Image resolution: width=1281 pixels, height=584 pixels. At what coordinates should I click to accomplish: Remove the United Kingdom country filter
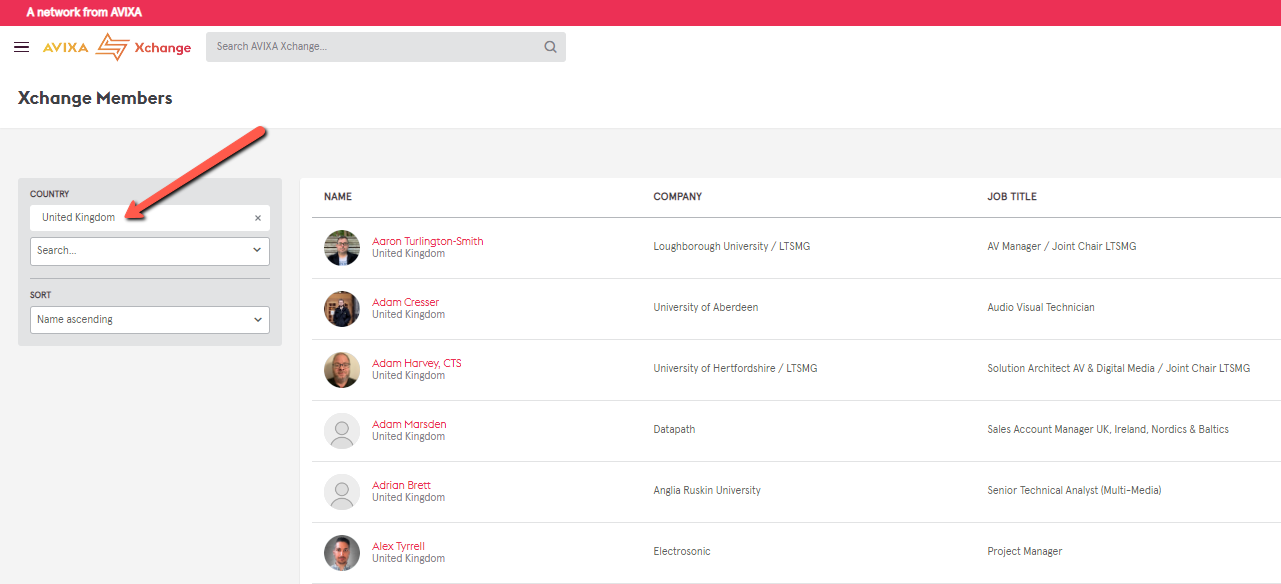[257, 218]
